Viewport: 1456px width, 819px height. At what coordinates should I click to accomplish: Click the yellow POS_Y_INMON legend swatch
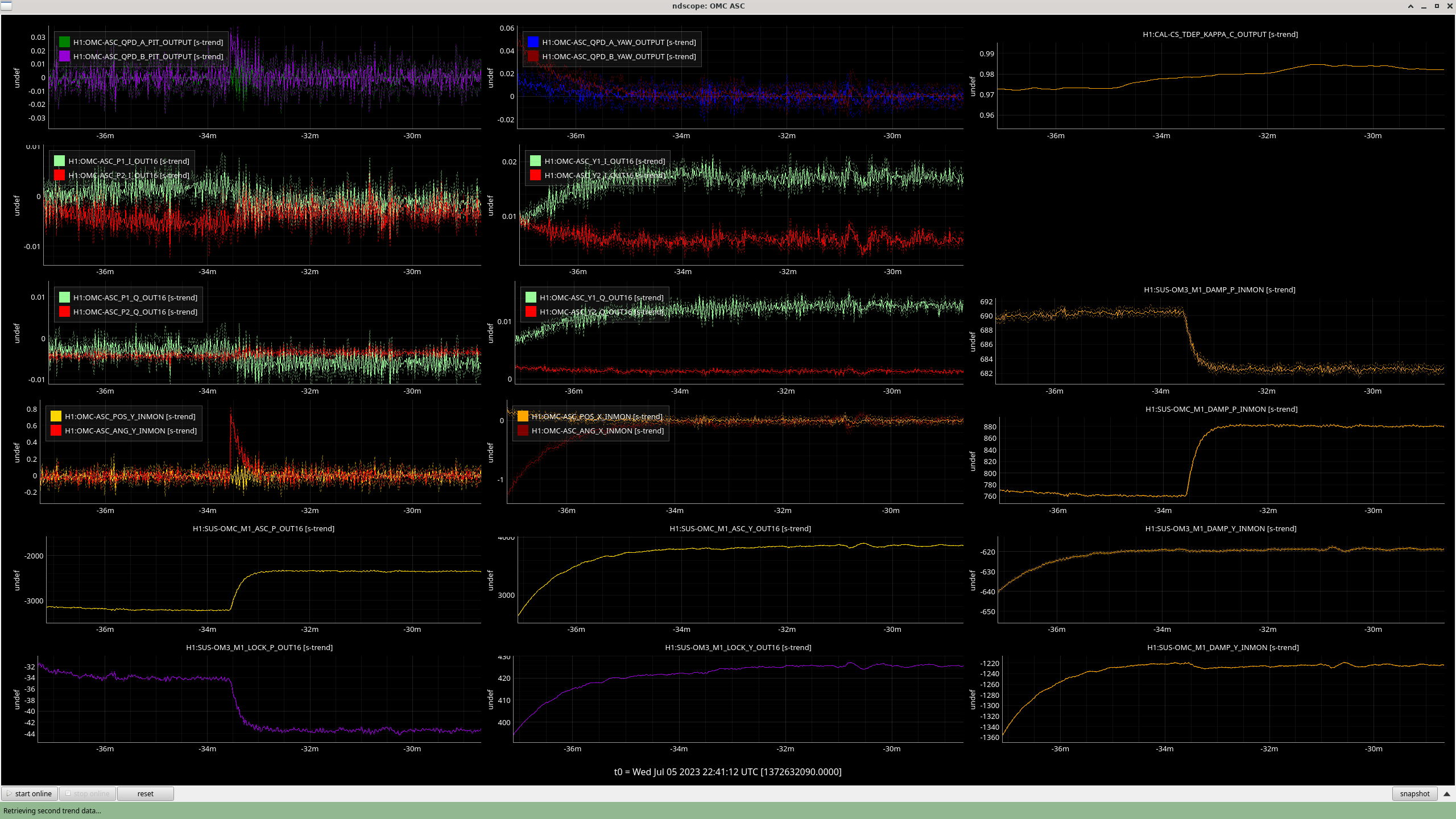pos(56,416)
